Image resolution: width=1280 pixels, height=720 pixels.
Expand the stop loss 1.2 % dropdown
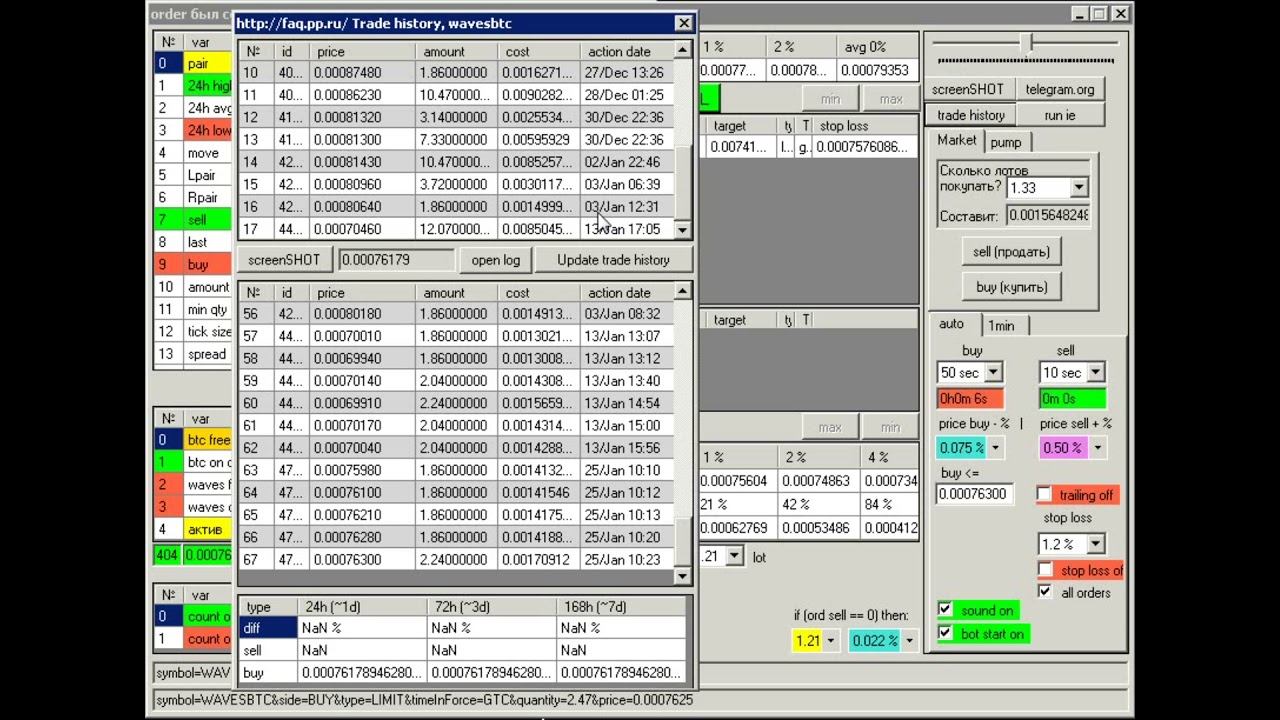coord(1096,545)
